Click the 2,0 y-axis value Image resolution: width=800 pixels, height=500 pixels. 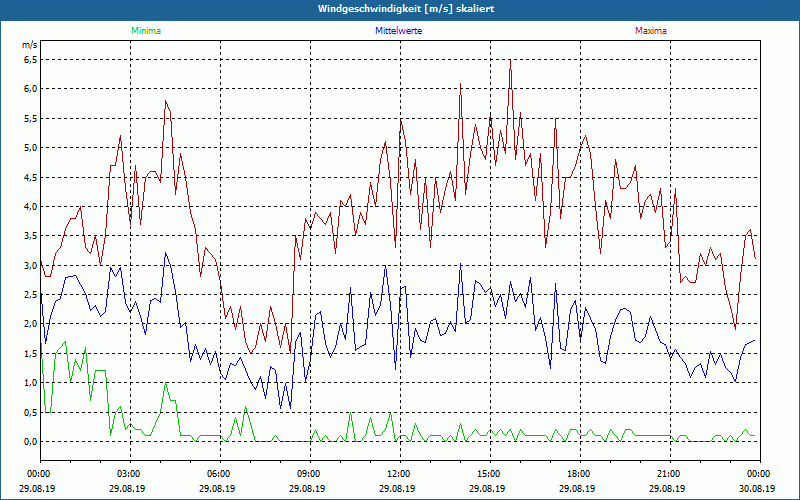pos(31,323)
